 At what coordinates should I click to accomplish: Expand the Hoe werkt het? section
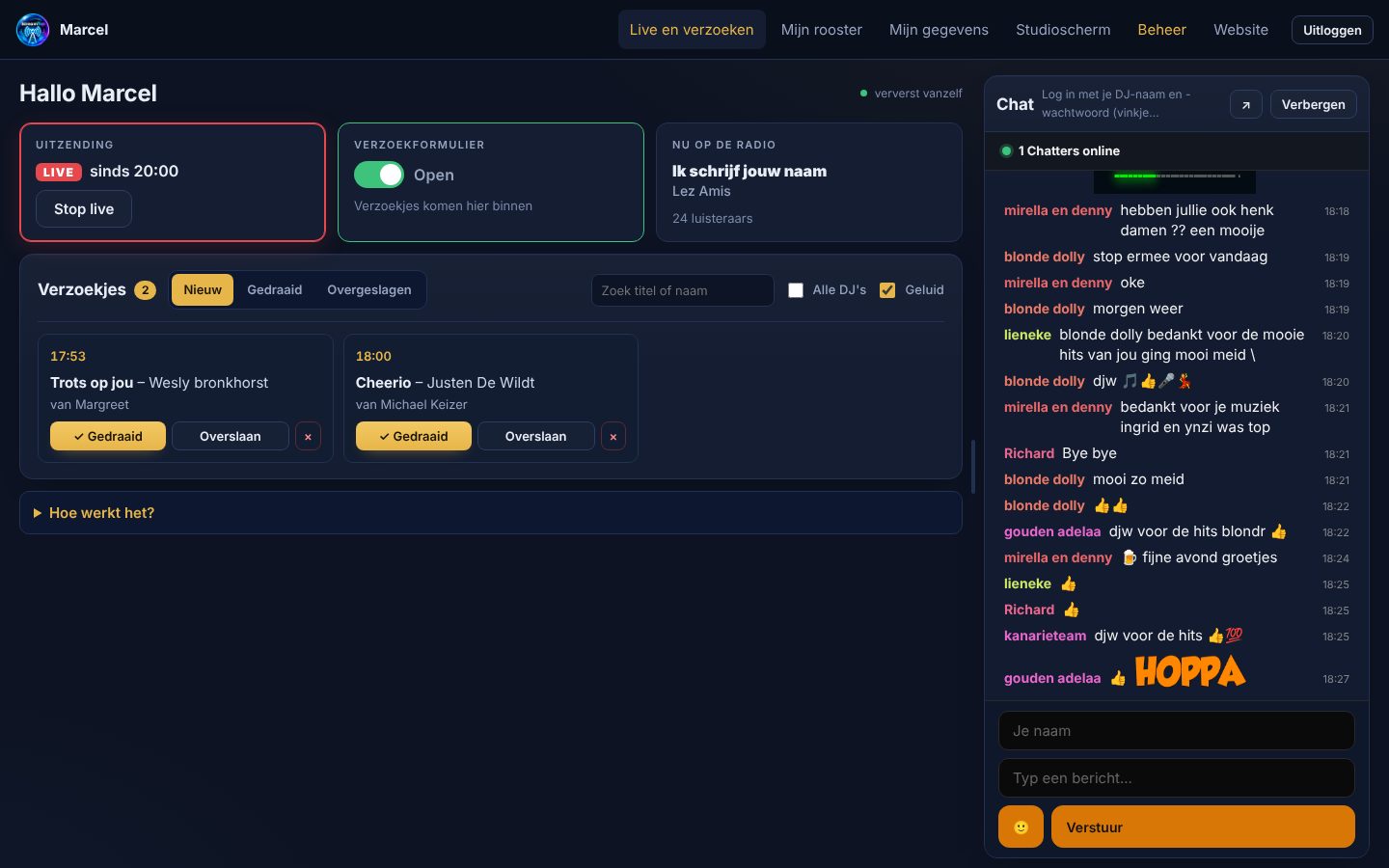point(490,513)
